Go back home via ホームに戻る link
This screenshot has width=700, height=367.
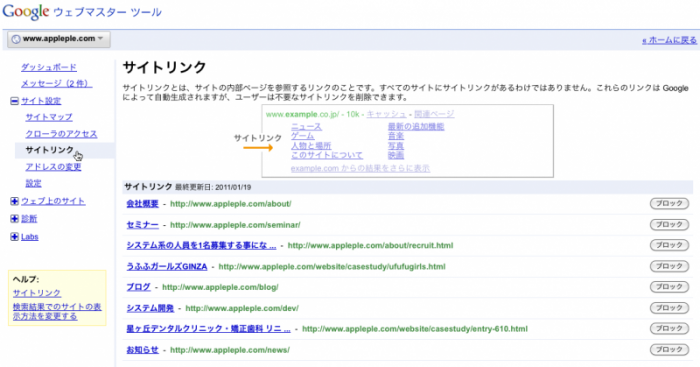point(669,40)
